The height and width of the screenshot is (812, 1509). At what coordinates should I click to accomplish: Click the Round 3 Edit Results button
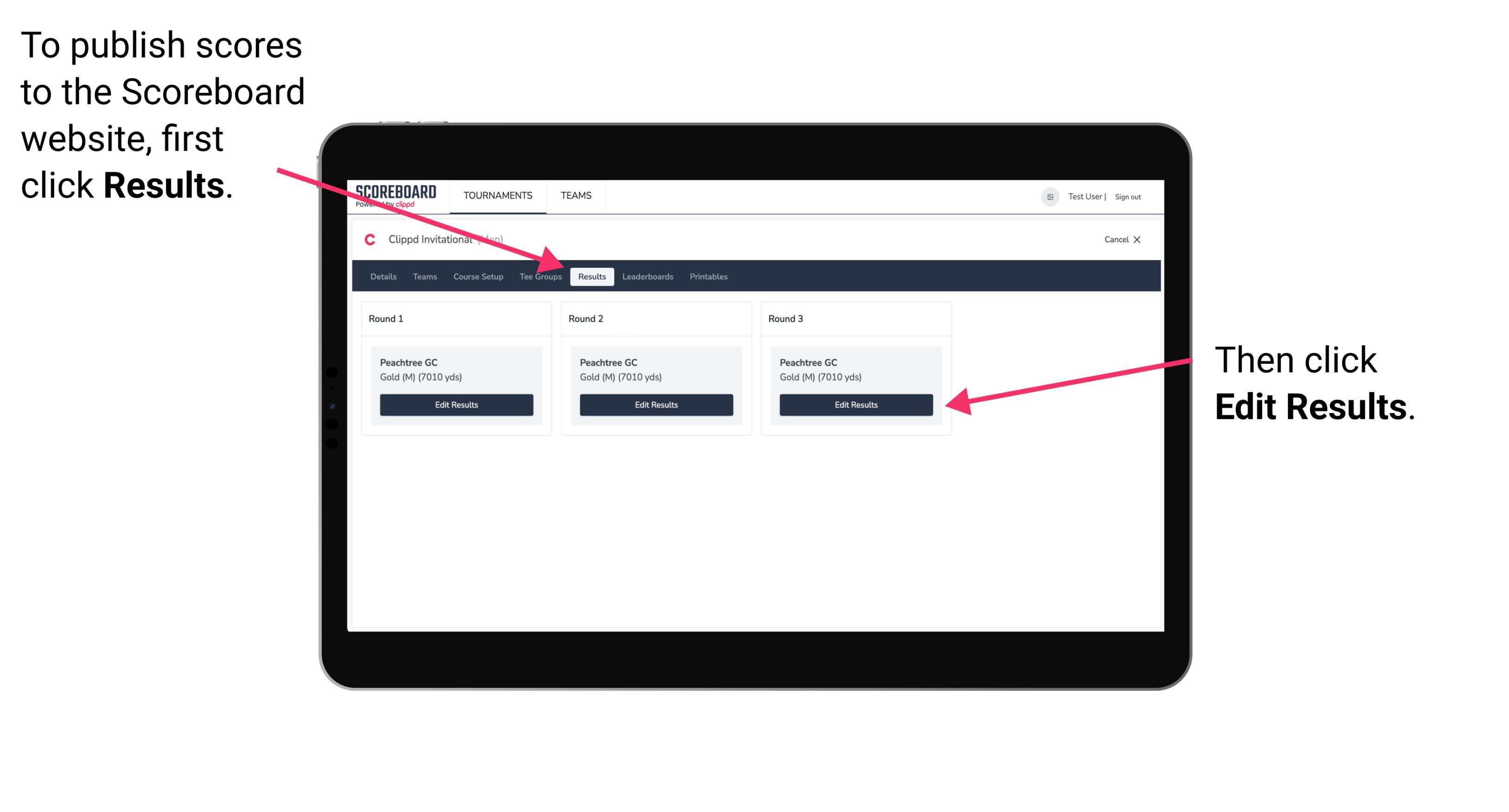click(855, 405)
